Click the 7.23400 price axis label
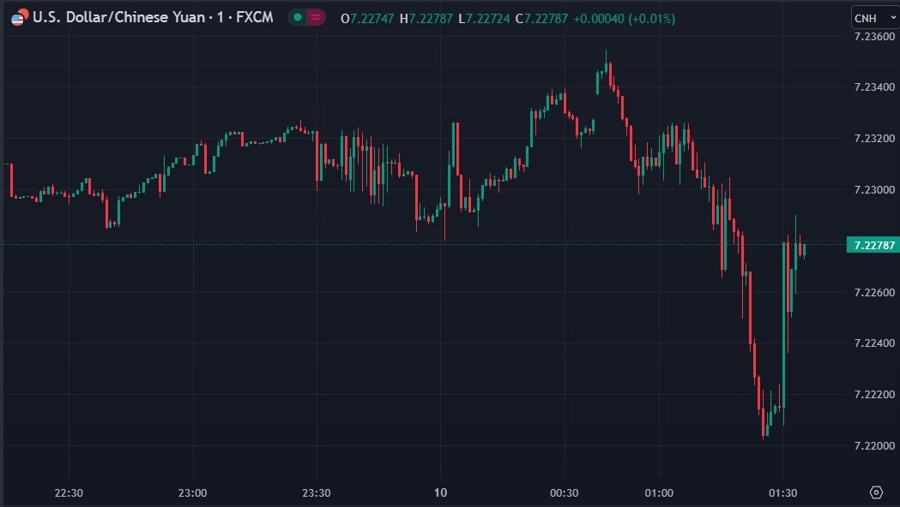The width and height of the screenshot is (900, 507). click(874, 87)
